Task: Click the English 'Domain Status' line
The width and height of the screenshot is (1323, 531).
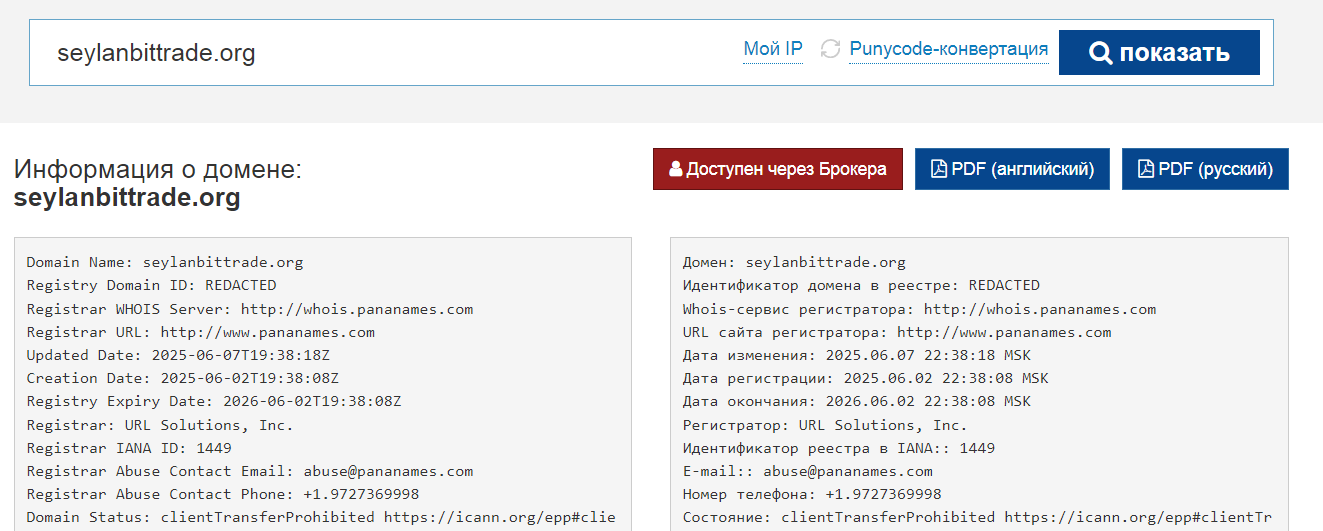Action: pos(321,517)
